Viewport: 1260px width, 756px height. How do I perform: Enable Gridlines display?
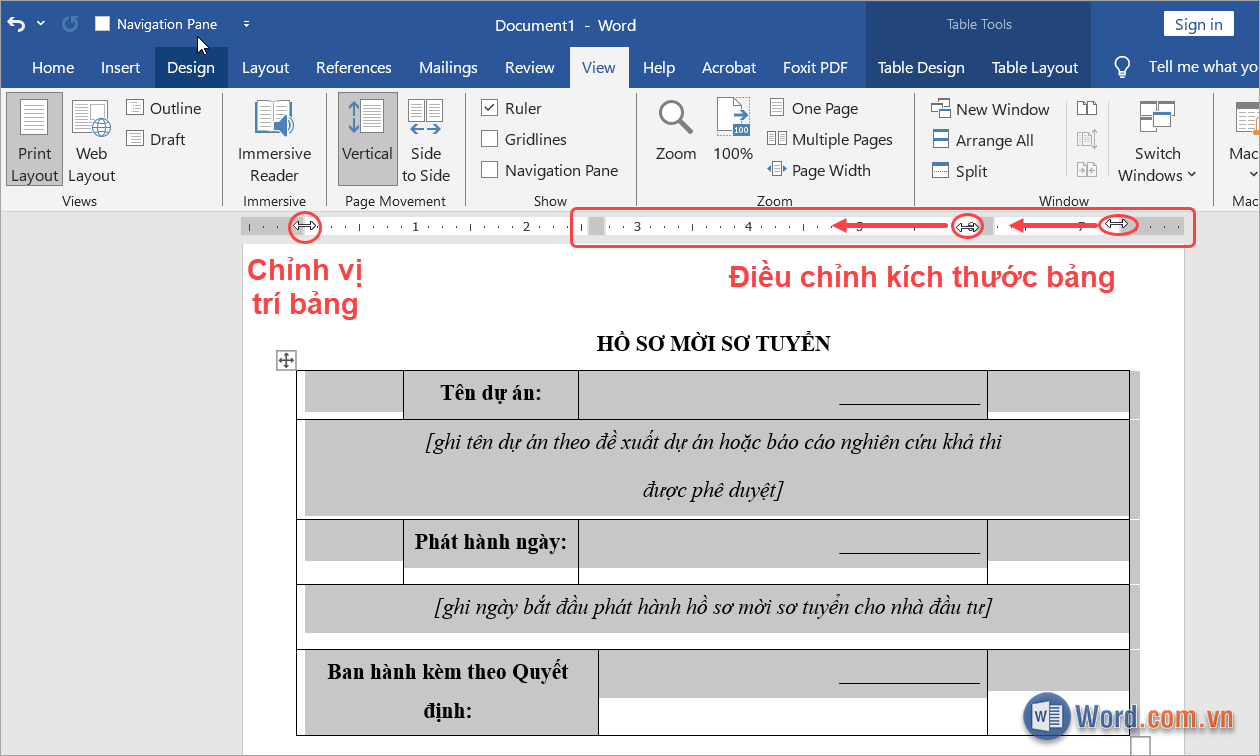click(x=489, y=139)
